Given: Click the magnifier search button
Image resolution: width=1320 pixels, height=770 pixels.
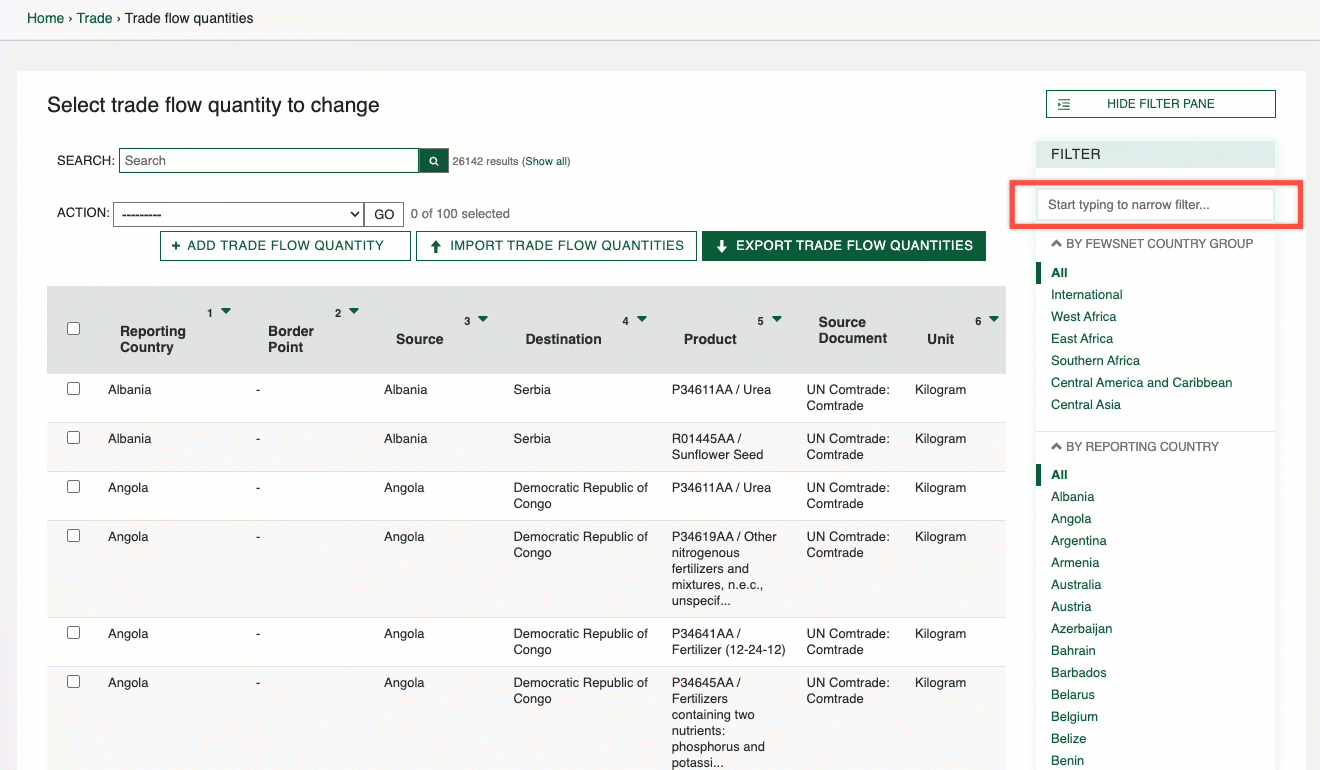Looking at the screenshot, I should (433, 161).
